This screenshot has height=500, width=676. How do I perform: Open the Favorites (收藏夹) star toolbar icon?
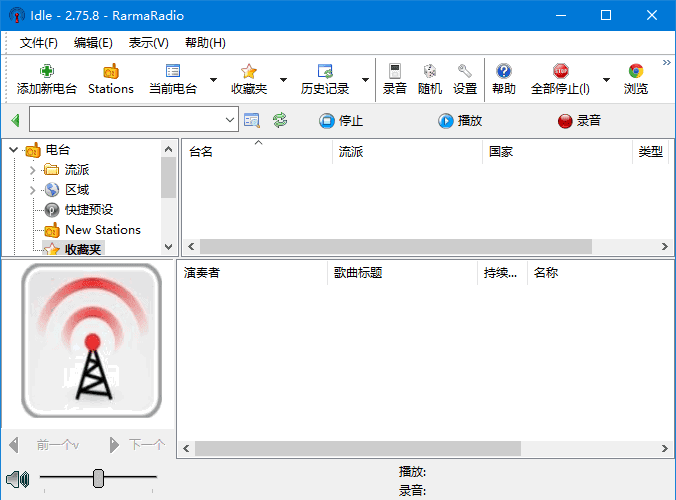point(249,71)
